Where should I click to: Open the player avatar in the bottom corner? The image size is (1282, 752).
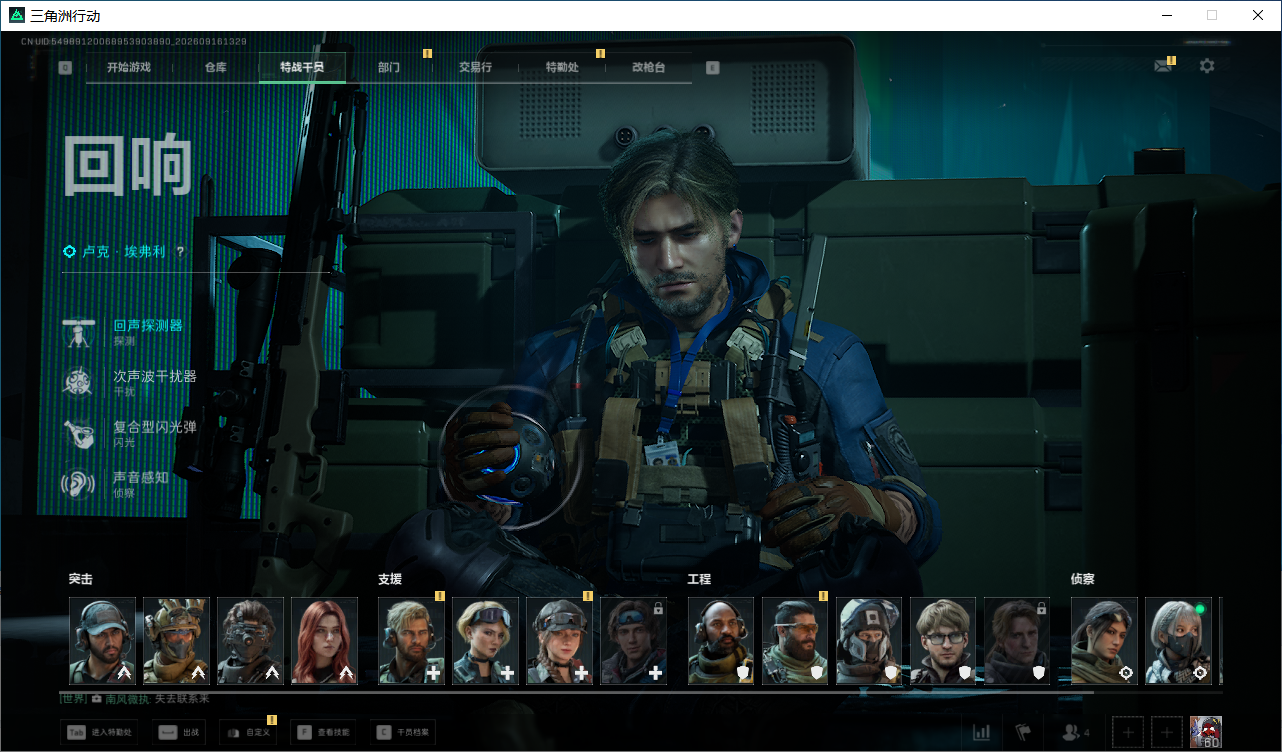point(1206,732)
